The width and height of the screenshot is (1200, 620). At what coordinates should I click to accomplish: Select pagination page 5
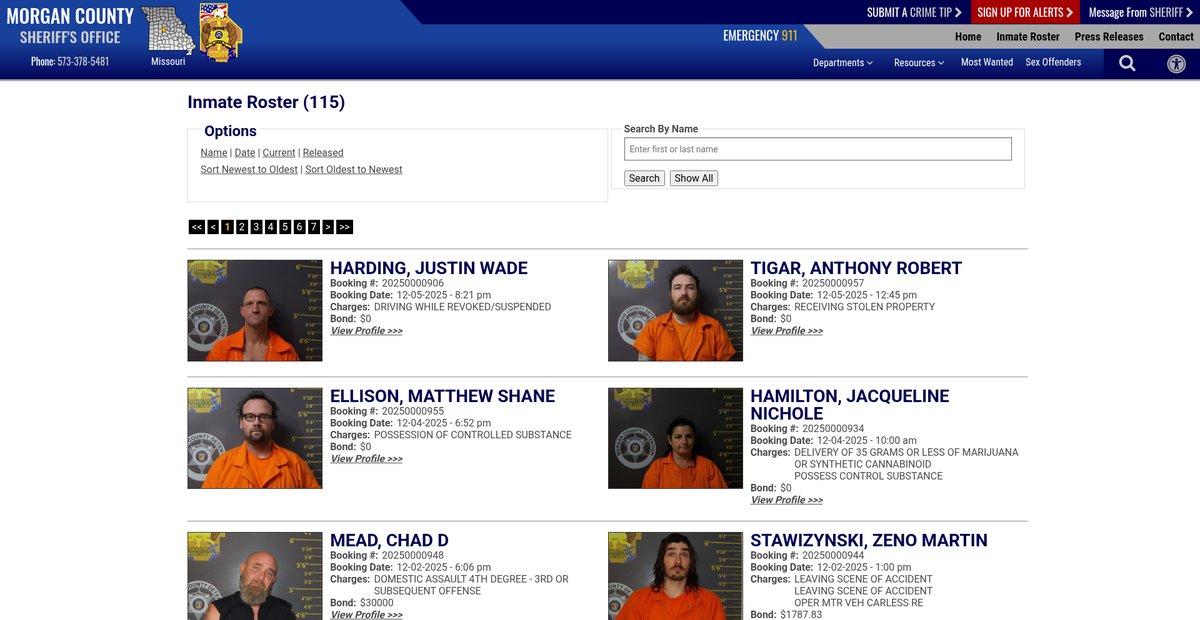click(285, 227)
